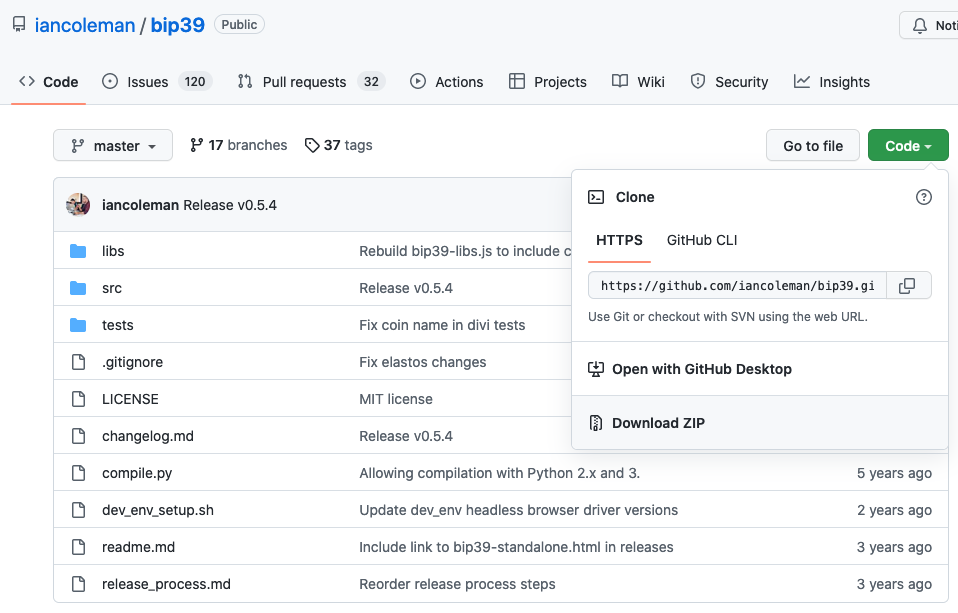
Task: Open the Wiki tab
Action: coord(638,82)
